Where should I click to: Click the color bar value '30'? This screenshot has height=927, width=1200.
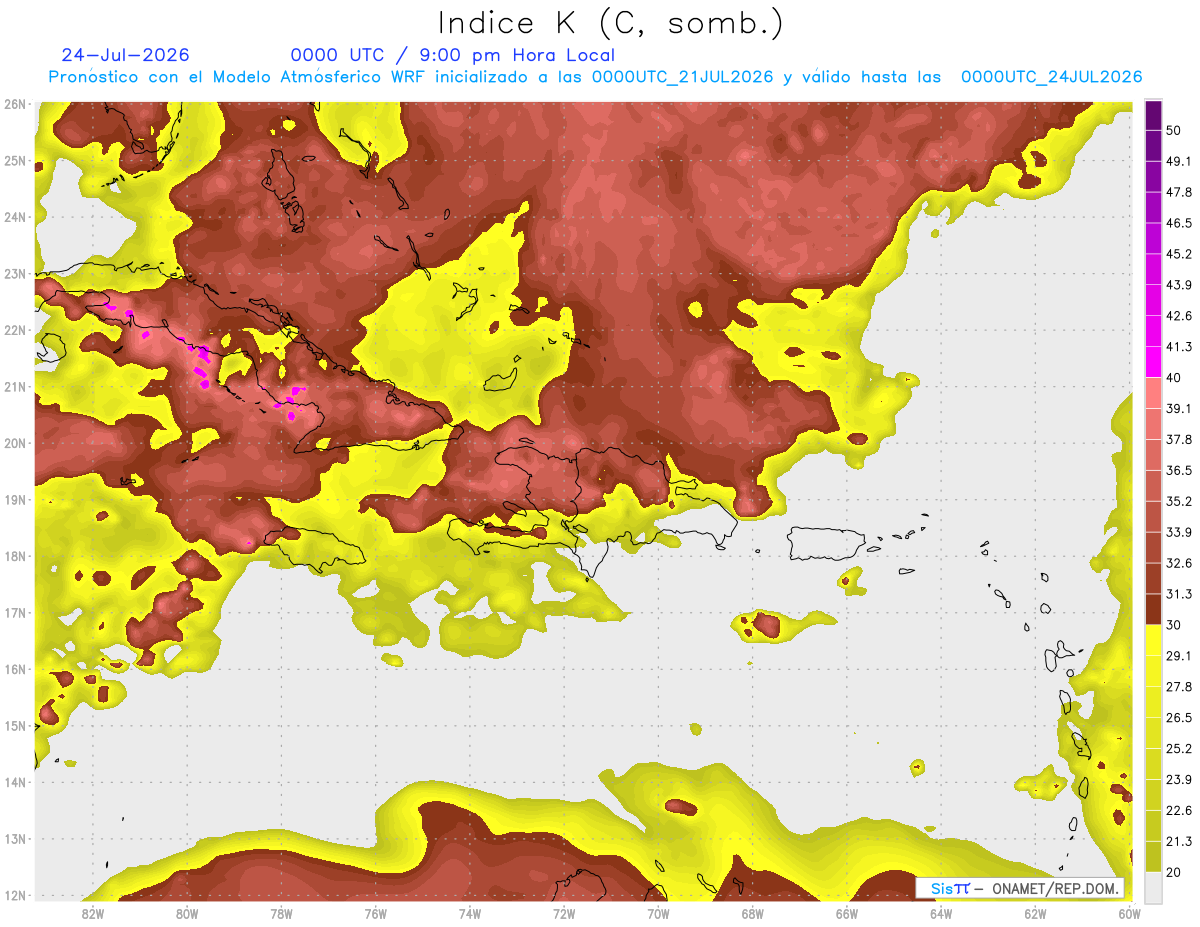point(1174,625)
